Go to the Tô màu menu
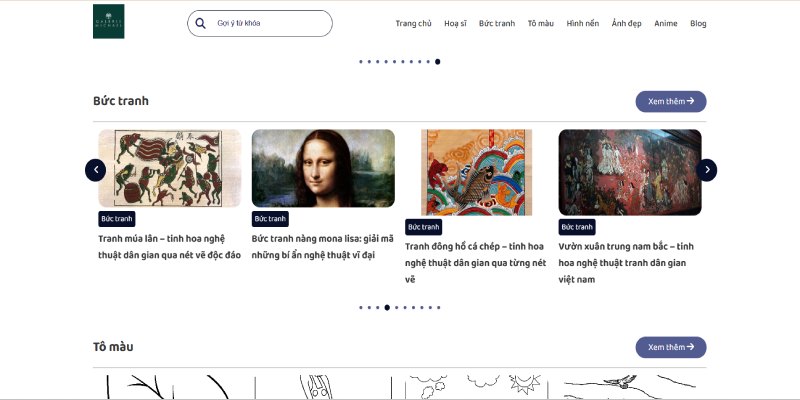 [x=541, y=23]
